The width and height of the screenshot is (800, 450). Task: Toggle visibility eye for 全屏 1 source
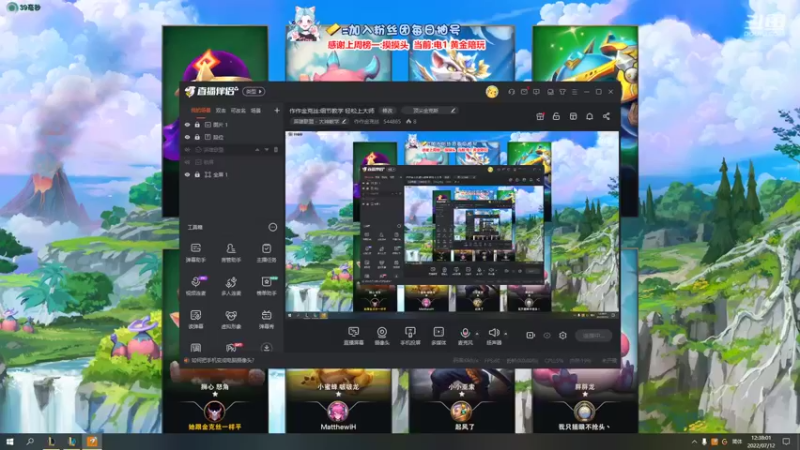tap(187, 174)
